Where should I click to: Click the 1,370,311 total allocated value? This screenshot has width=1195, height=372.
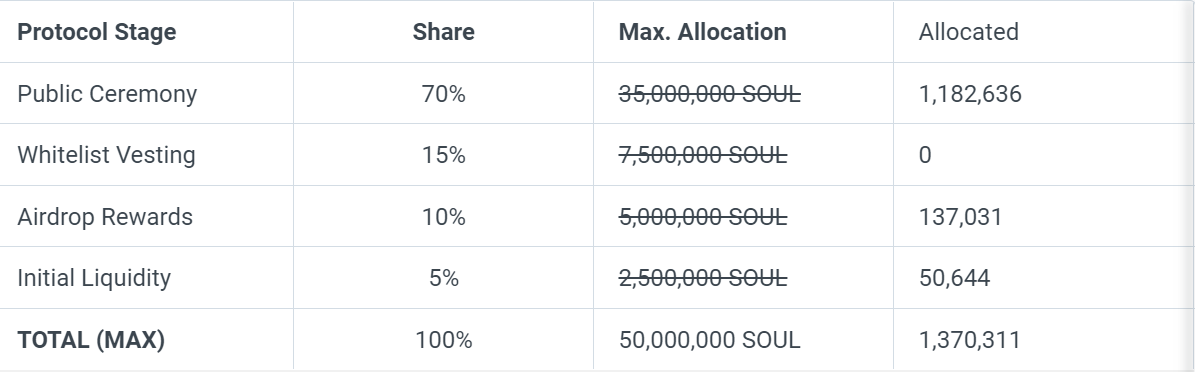tap(969, 339)
